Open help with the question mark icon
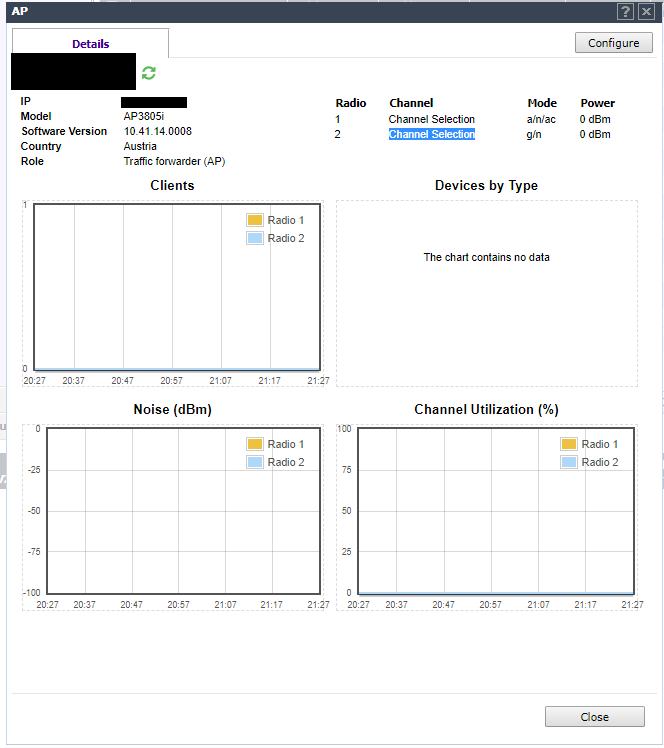The width and height of the screenshot is (664, 748). point(626,11)
